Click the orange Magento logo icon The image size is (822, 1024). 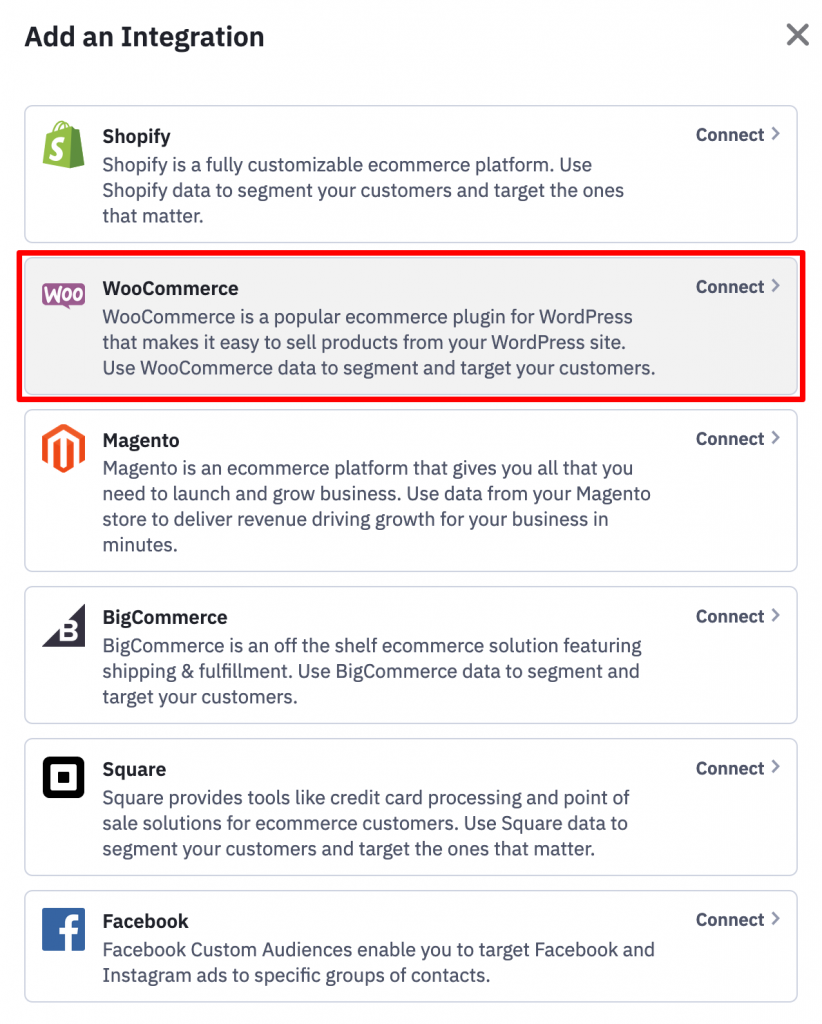tap(63, 448)
